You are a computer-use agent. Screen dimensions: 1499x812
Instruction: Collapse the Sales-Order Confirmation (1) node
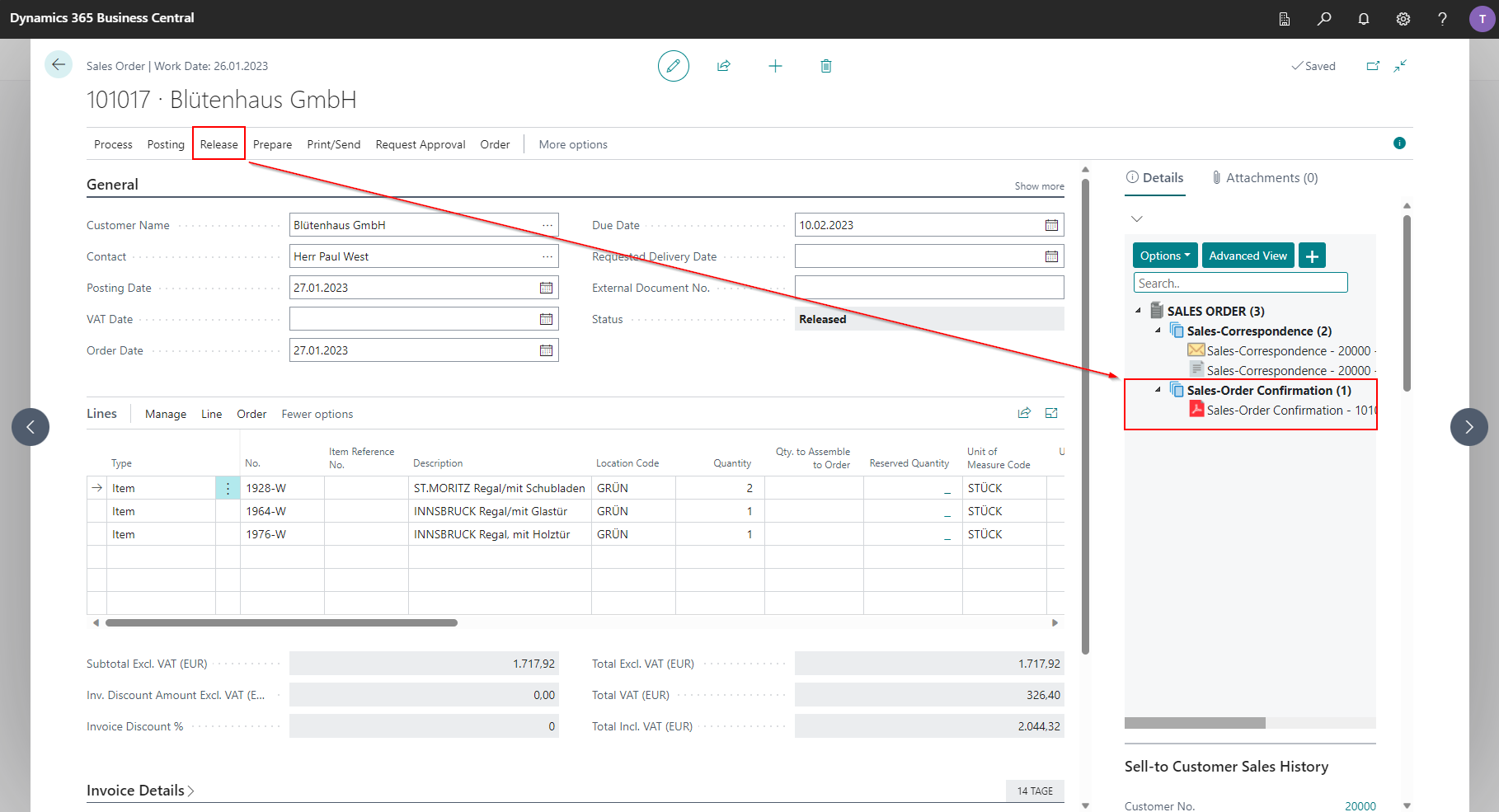(1158, 390)
